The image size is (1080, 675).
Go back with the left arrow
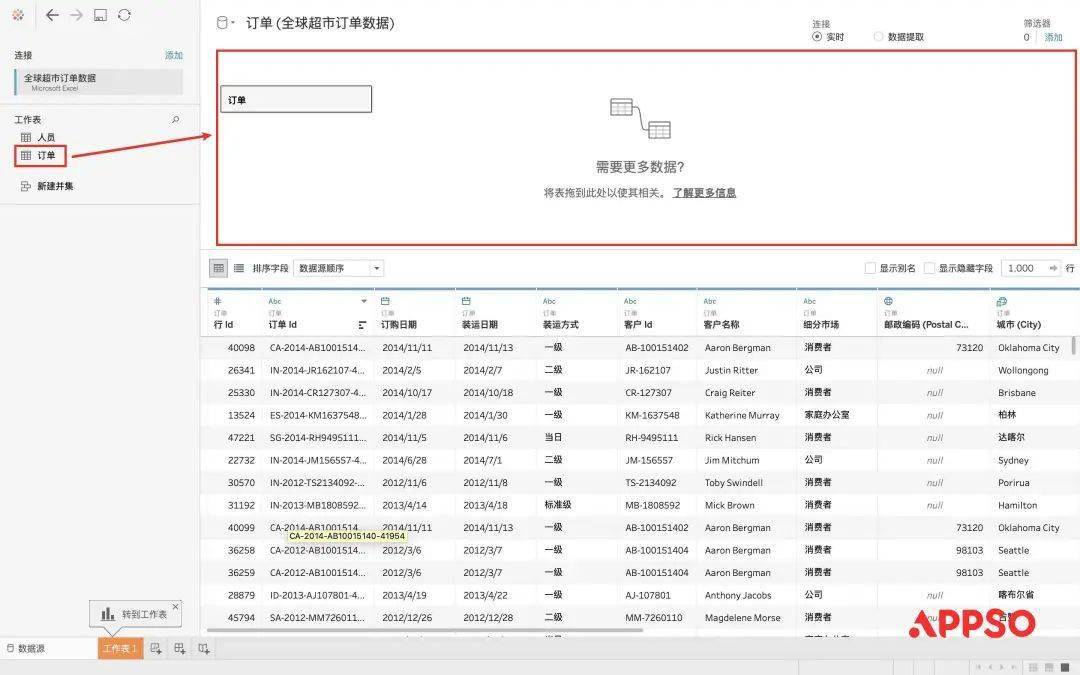(52, 15)
